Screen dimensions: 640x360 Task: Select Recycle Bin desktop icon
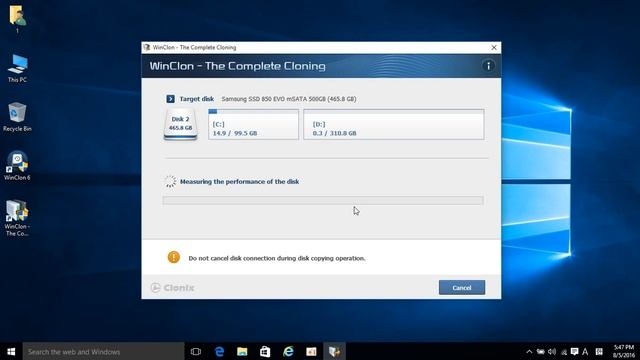click(x=17, y=117)
